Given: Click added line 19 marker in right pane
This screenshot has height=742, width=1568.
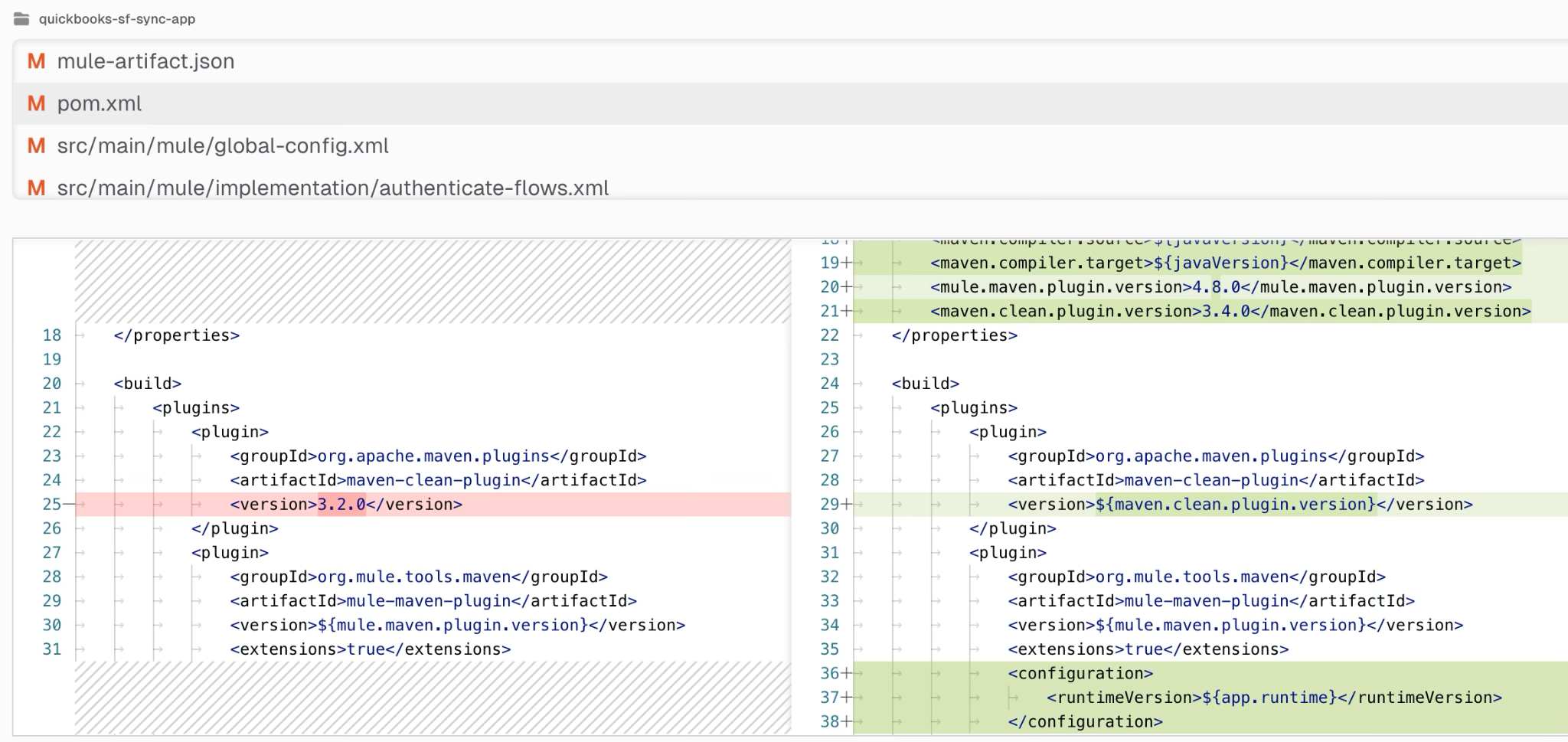Looking at the screenshot, I should [847, 263].
